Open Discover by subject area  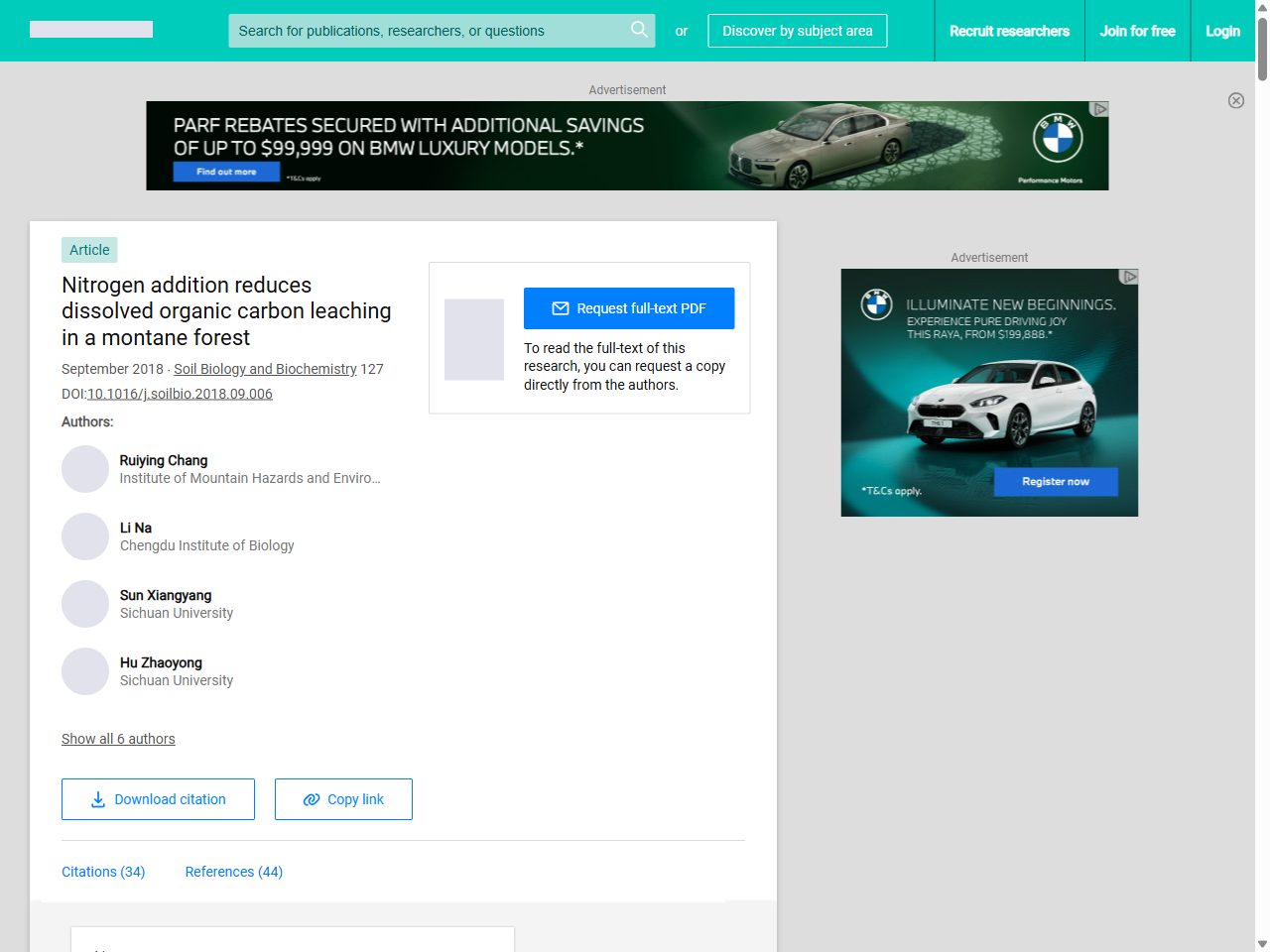pyautogui.click(x=797, y=31)
